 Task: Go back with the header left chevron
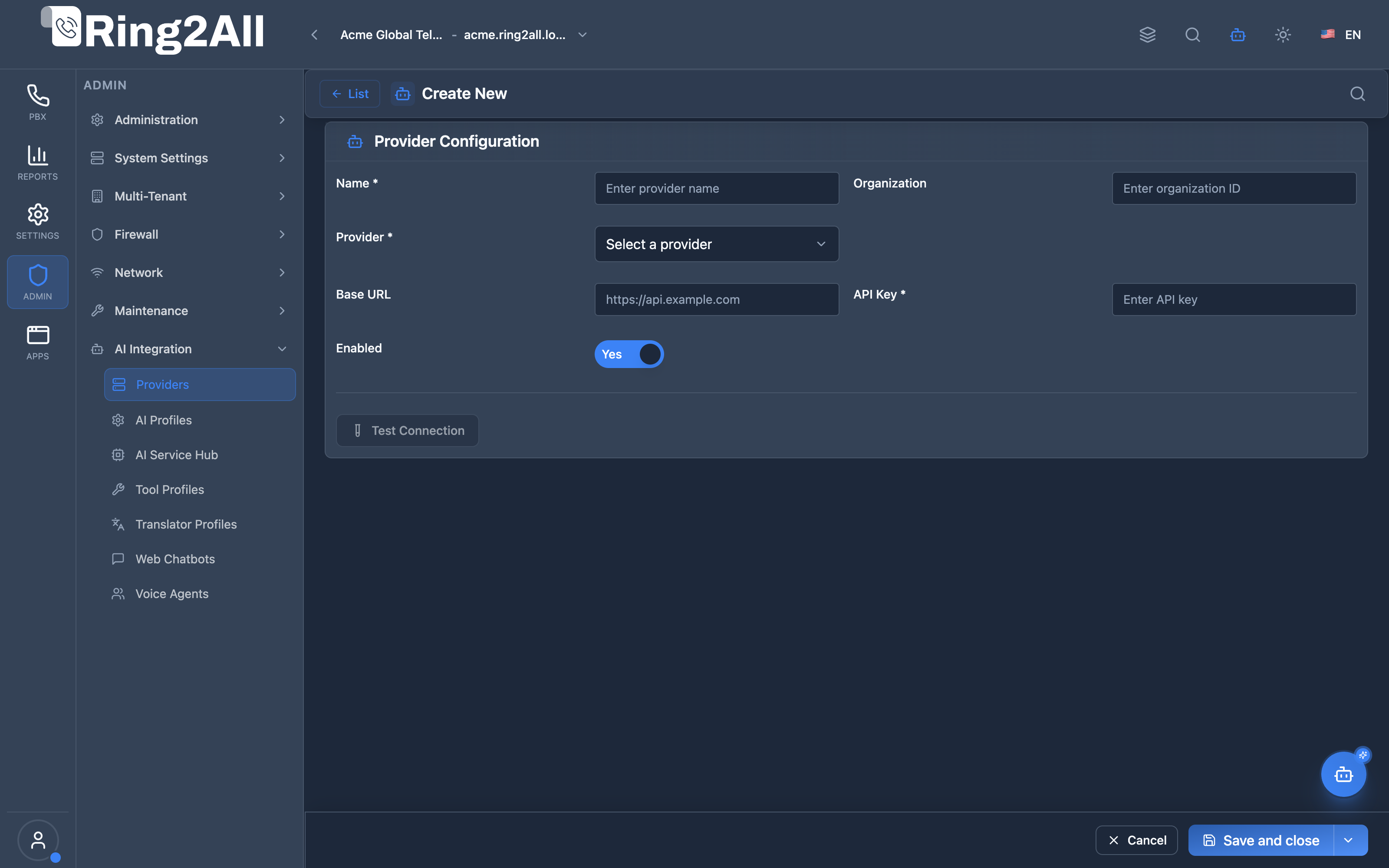[315, 34]
